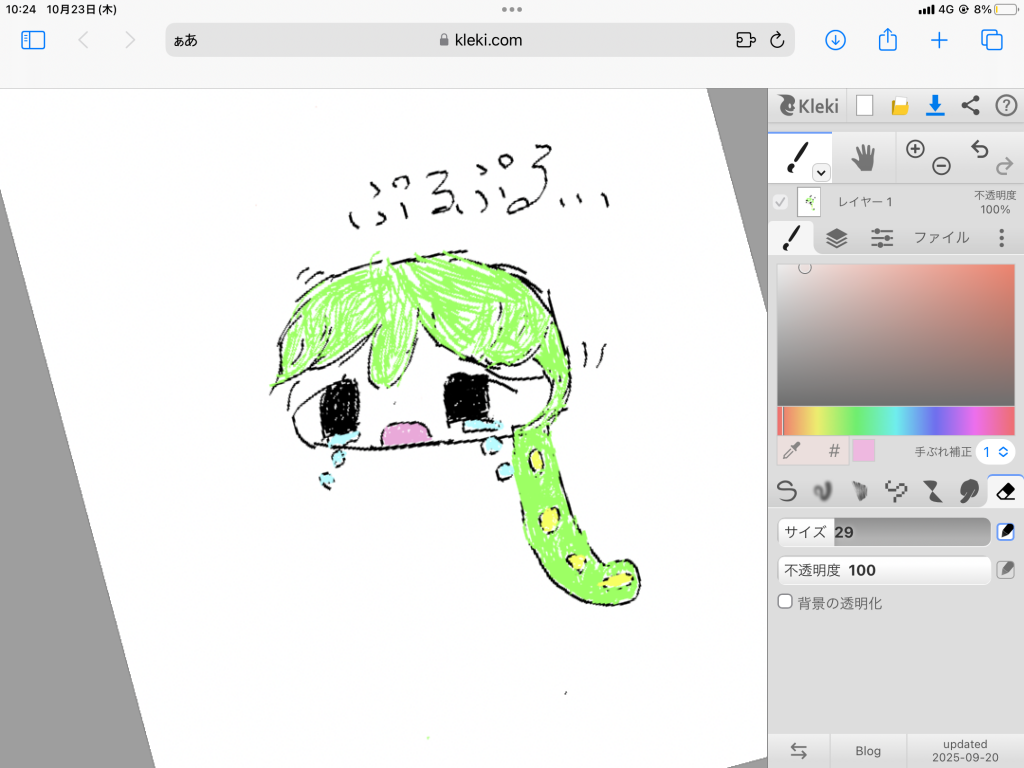Create new image with blank page icon
Image resolution: width=1024 pixels, height=768 pixels.
pos(865,105)
